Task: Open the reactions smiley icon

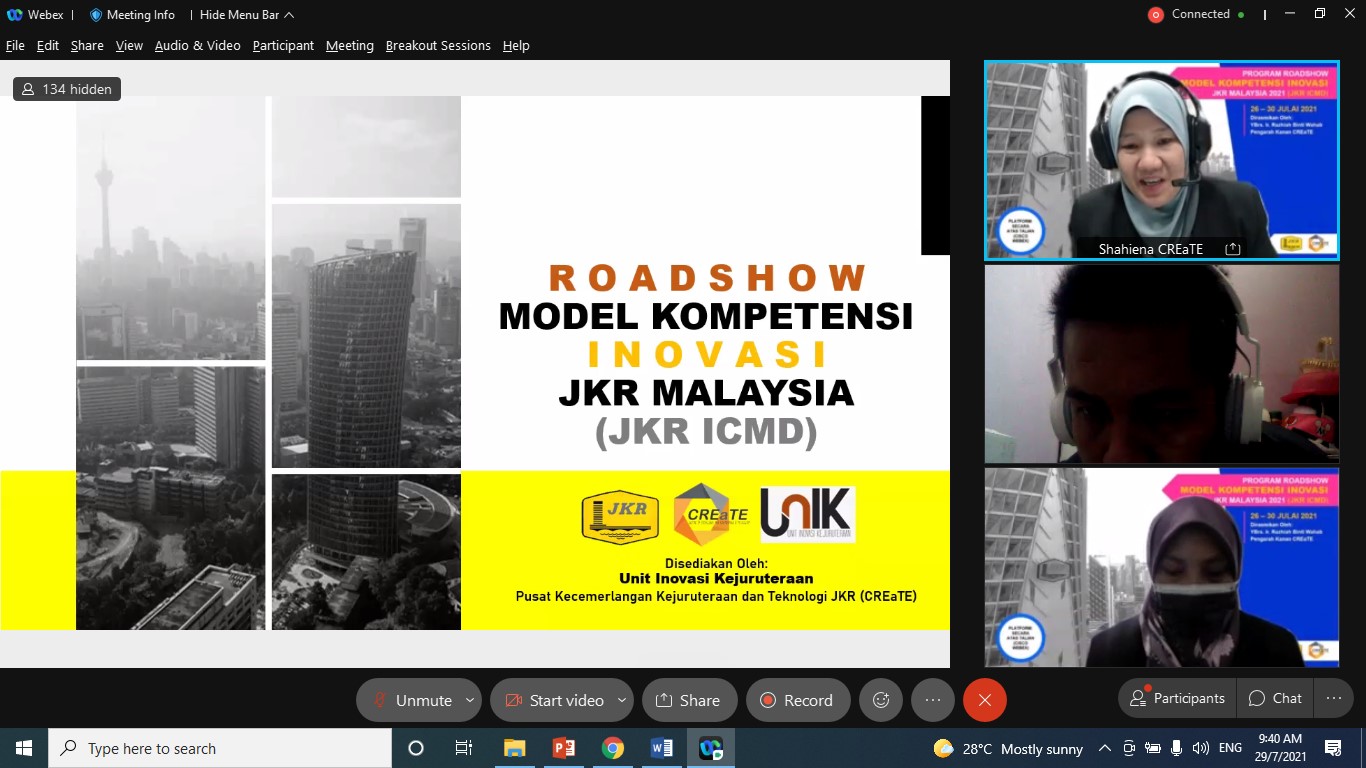Action: point(881,700)
